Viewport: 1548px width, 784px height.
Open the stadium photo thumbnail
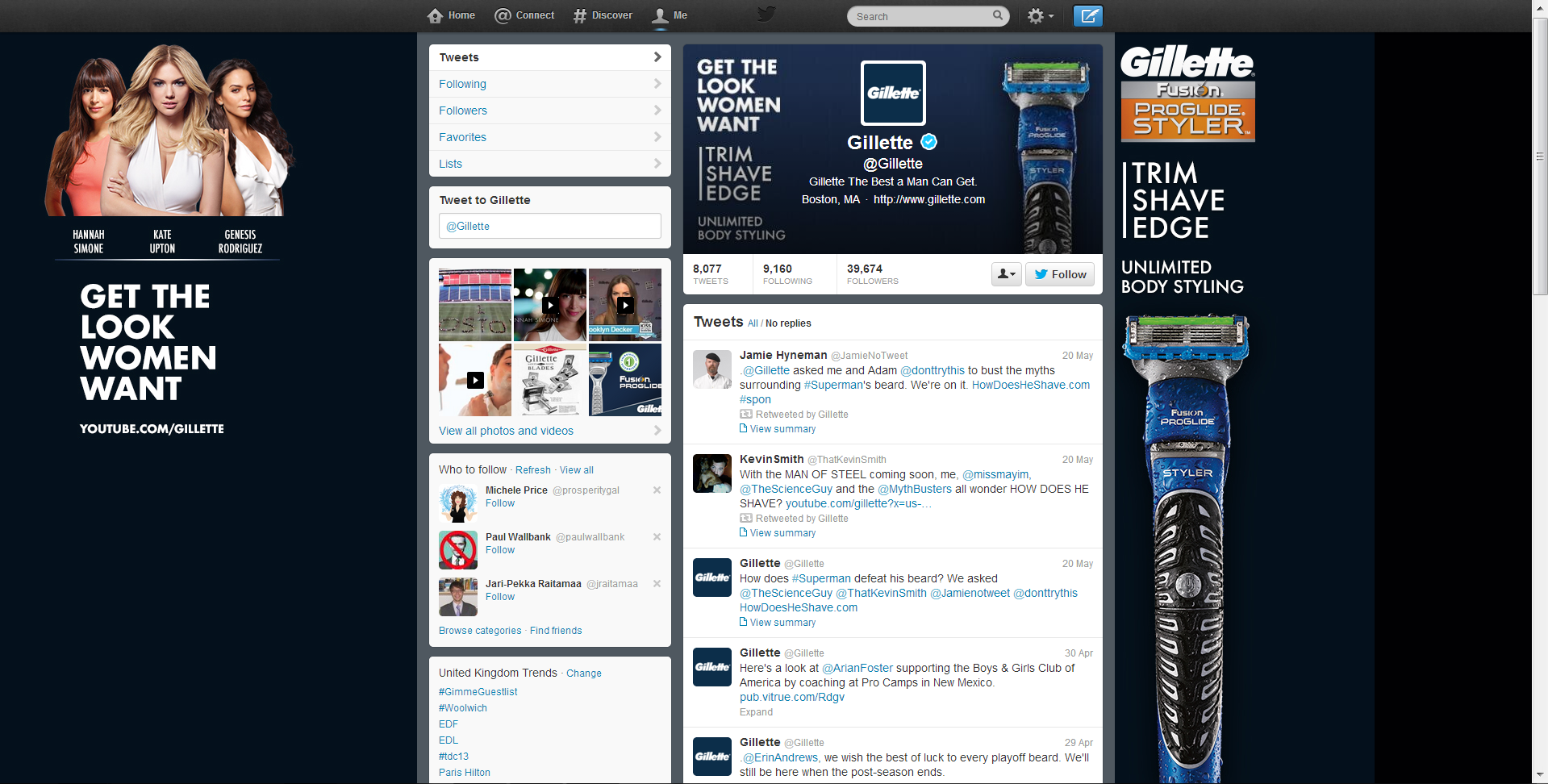click(x=475, y=304)
